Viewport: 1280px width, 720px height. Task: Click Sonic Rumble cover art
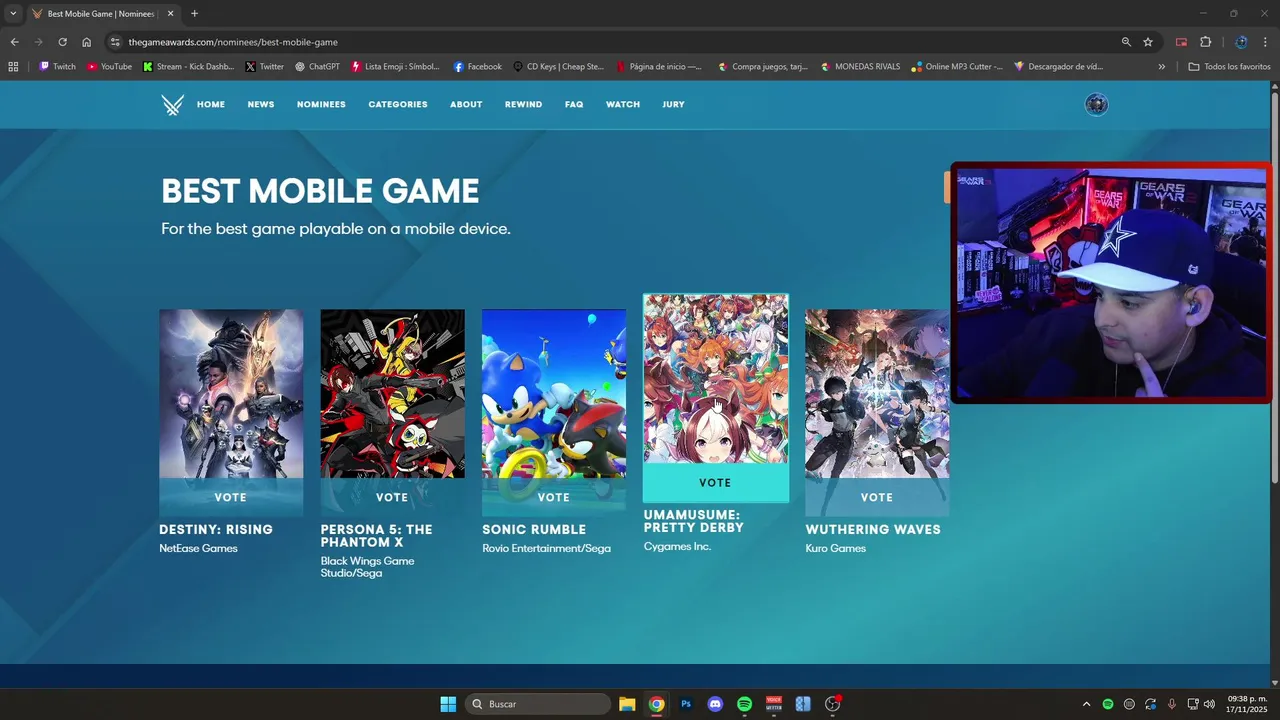(554, 393)
